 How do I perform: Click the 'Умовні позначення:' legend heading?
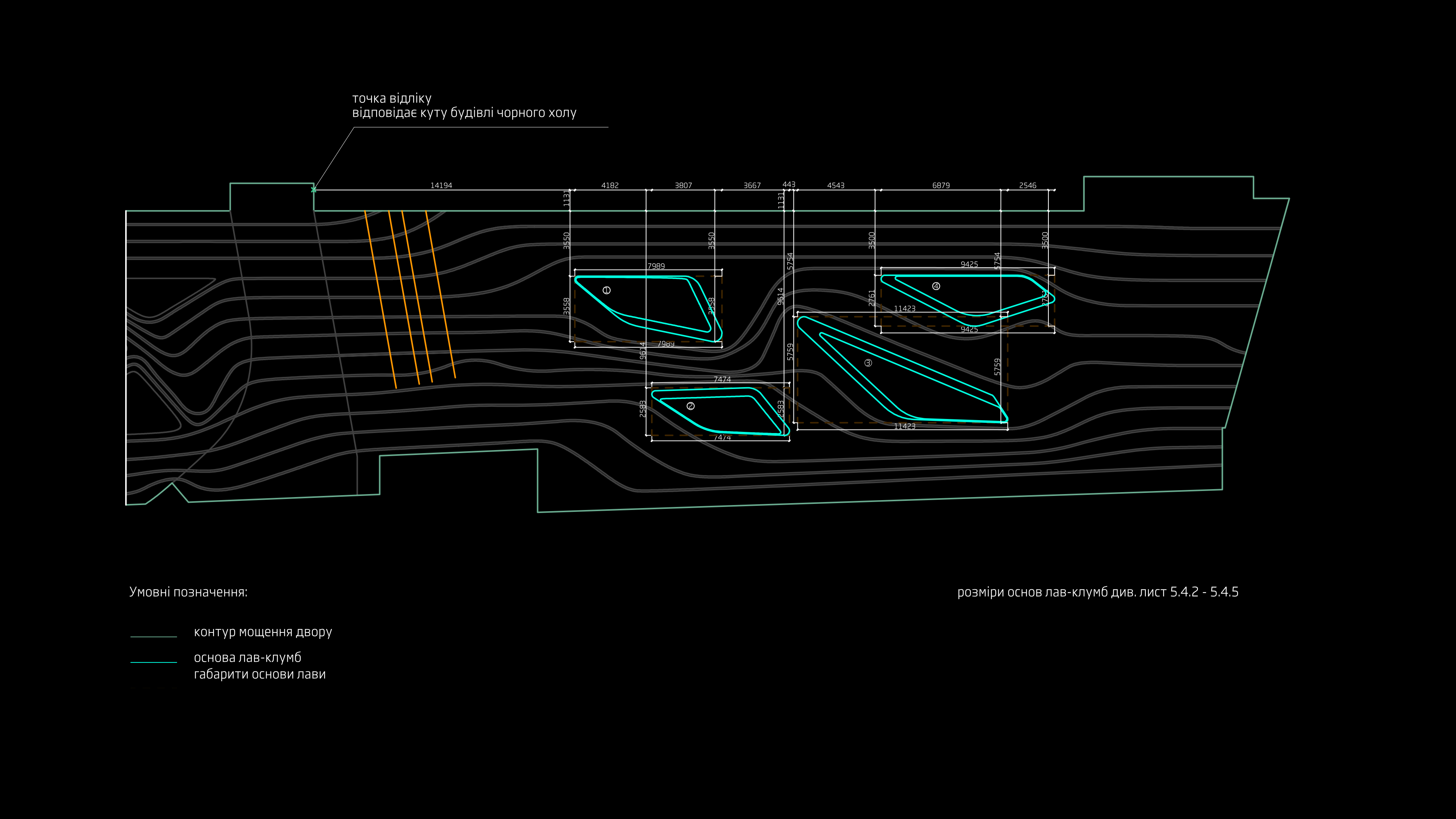click(x=188, y=592)
